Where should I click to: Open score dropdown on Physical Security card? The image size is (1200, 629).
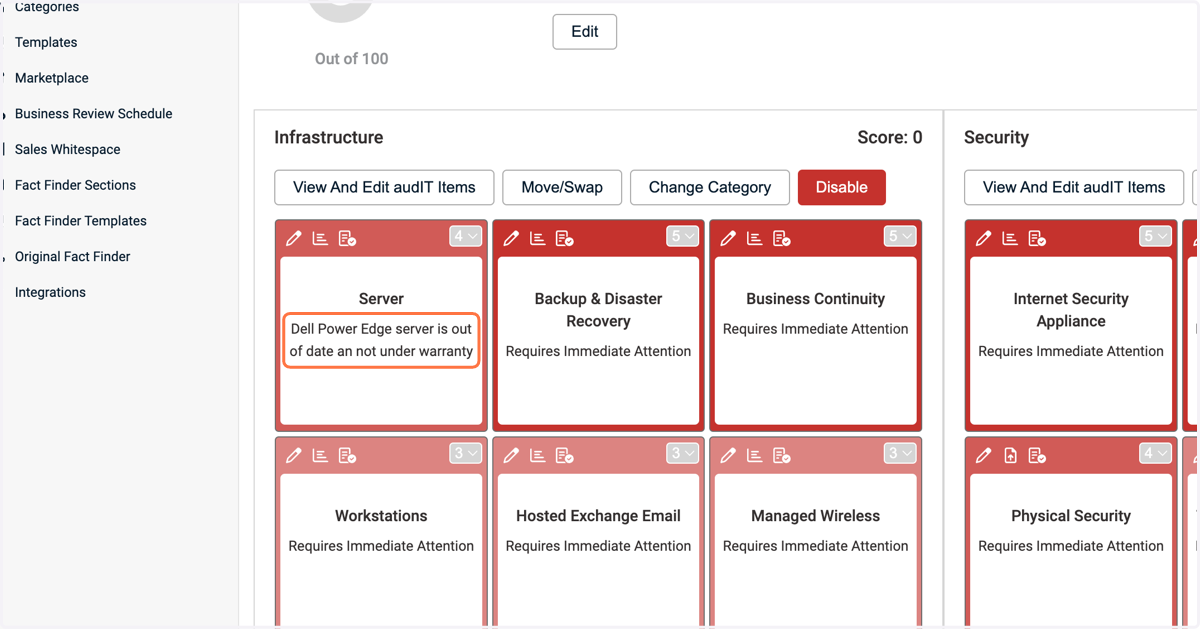click(x=1156, y=454)
